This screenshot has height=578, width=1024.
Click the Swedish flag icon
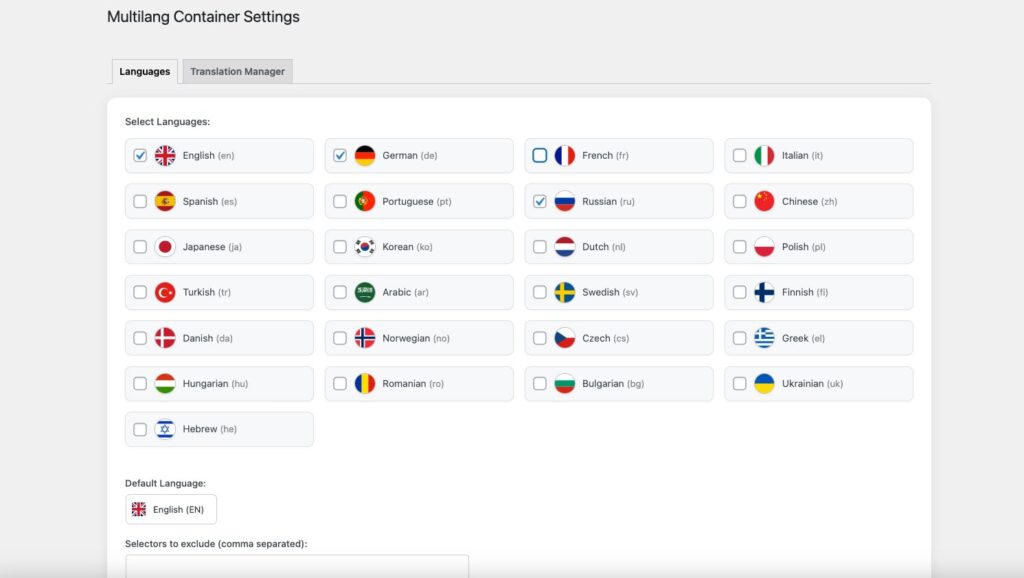tap(565, 293)
